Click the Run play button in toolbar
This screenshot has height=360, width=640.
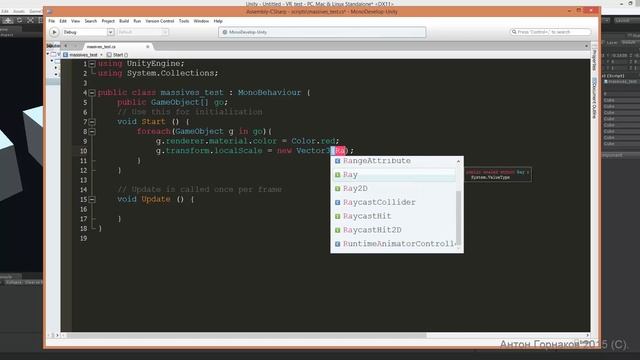click(x=54, y=32)
